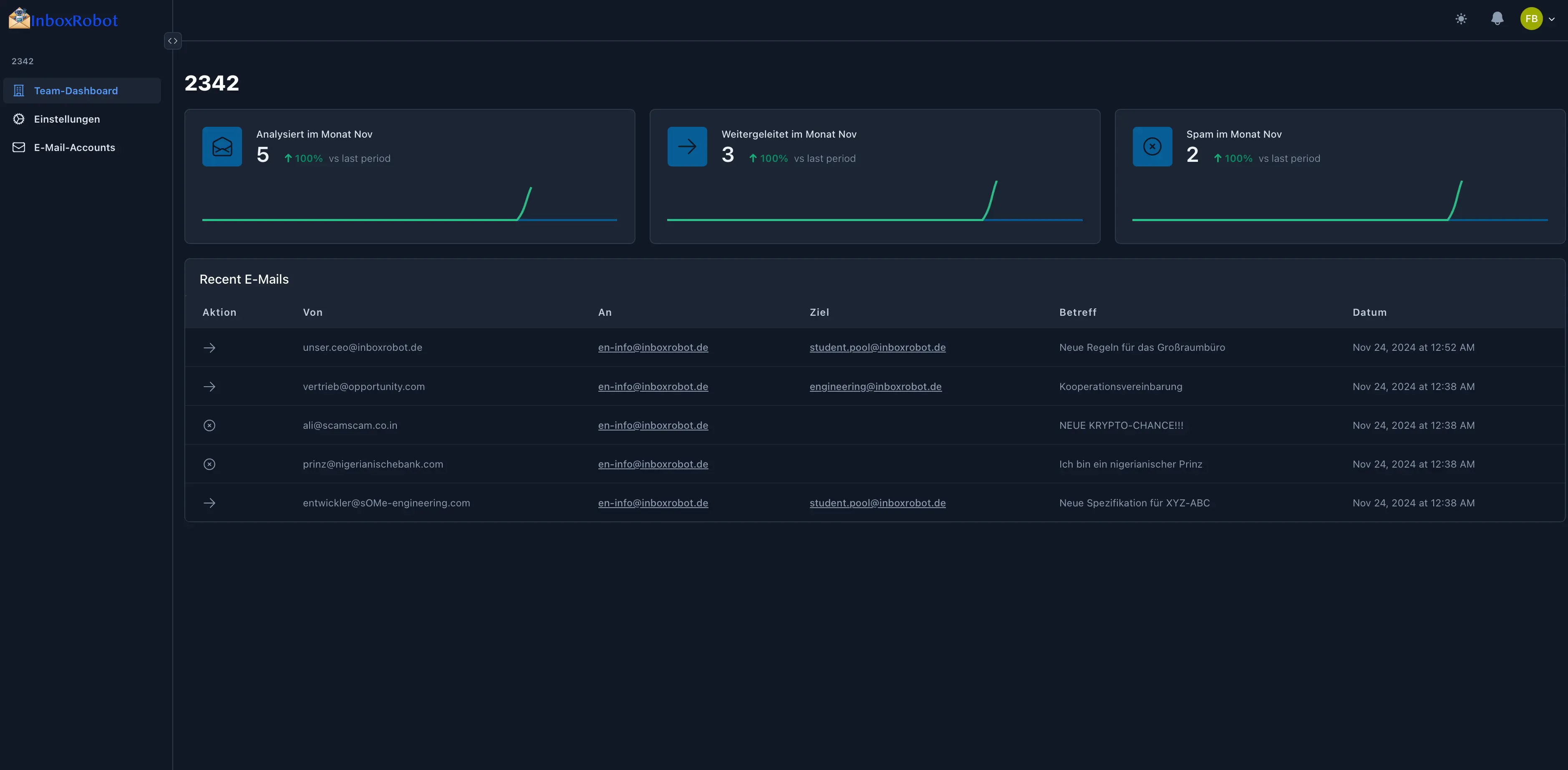The image size is (1568, 770).
Task: Open student.pool link in XYZ-ABC row
Action: (878, 503)
